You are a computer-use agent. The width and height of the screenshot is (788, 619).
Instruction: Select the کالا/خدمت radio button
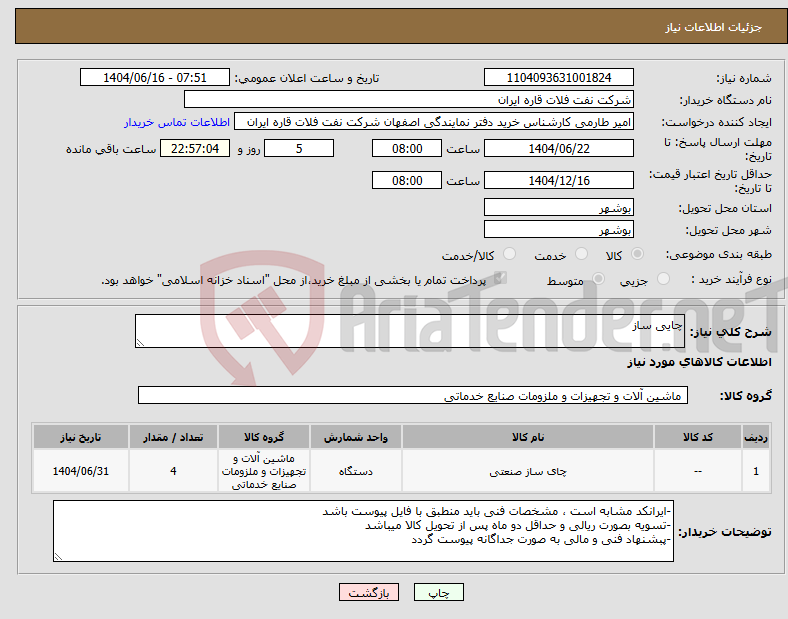(510, 254)
